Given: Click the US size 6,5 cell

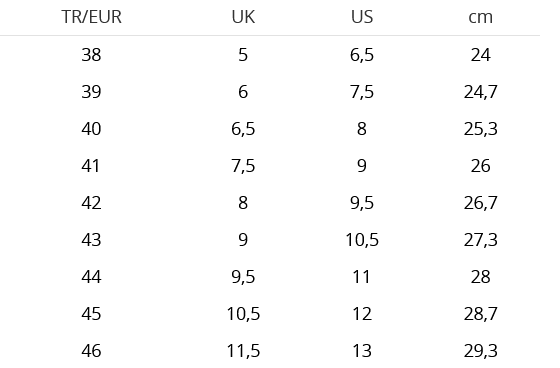Looking at the screenshot, I should coord(362,55).
